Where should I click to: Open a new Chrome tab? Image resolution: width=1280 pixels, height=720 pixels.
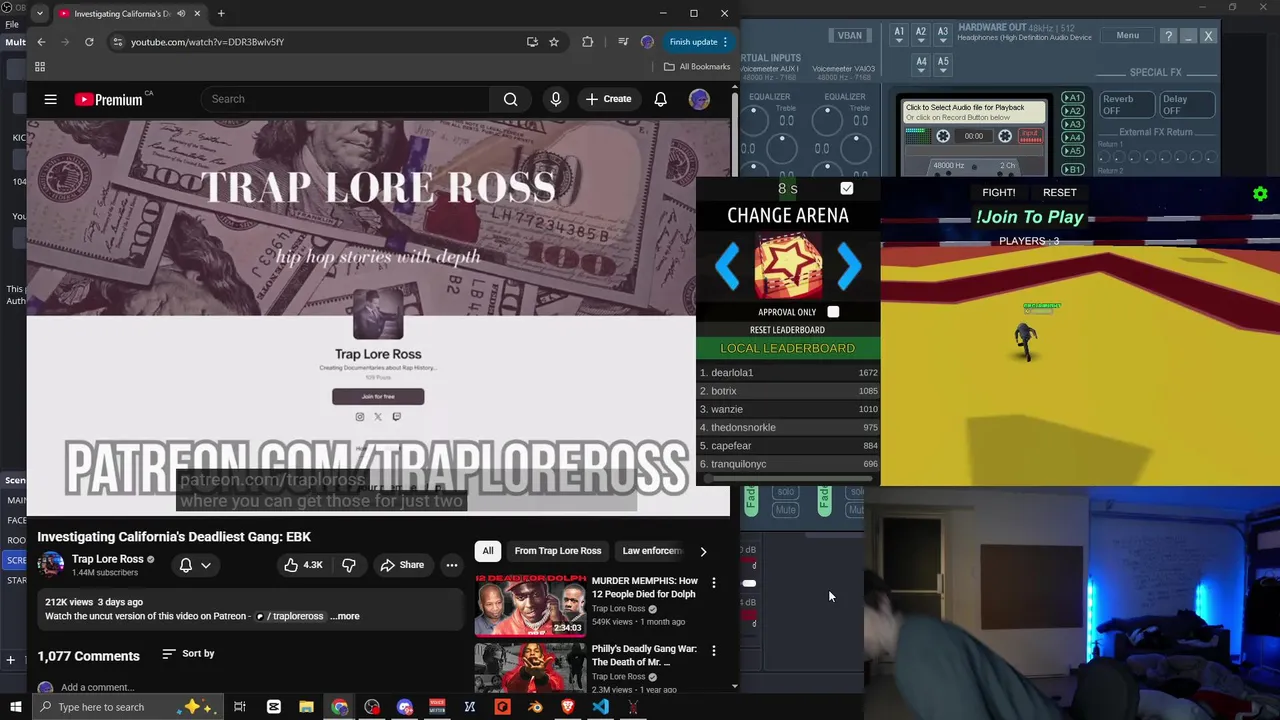pos(221,14)
